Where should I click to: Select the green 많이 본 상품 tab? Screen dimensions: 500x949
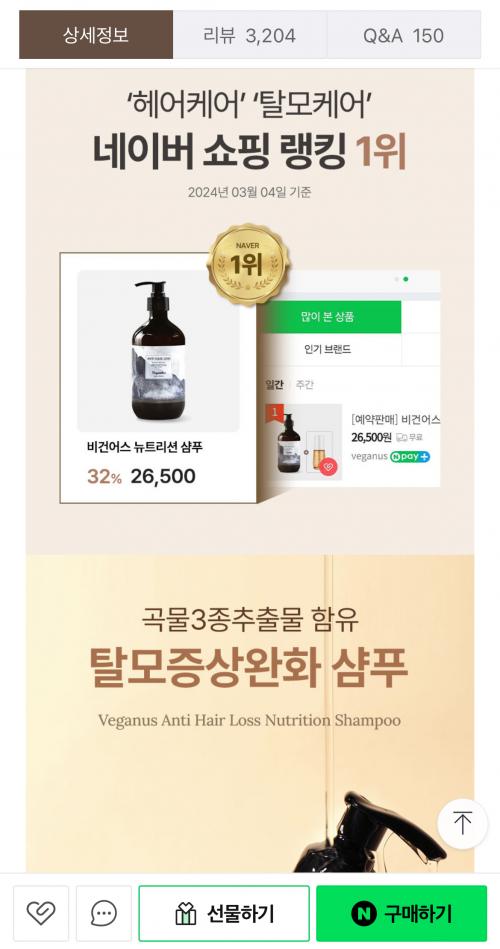327,317
